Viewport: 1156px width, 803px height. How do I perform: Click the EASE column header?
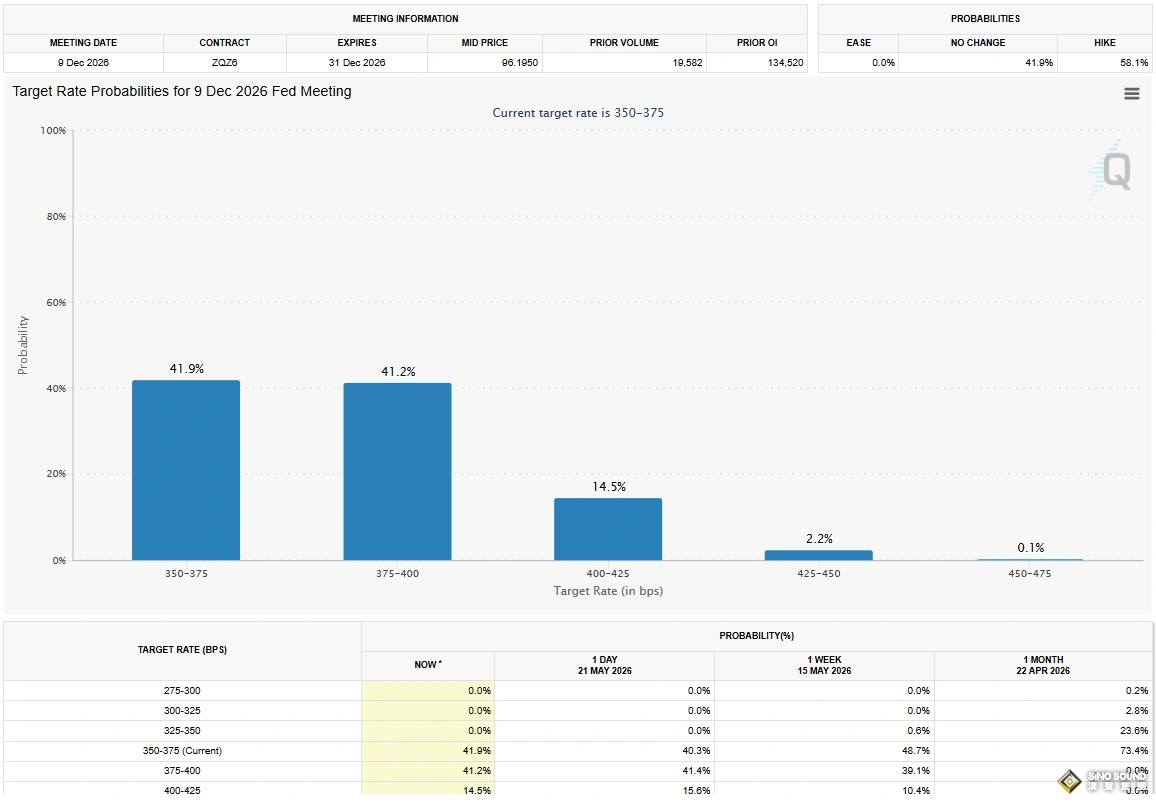858,43
